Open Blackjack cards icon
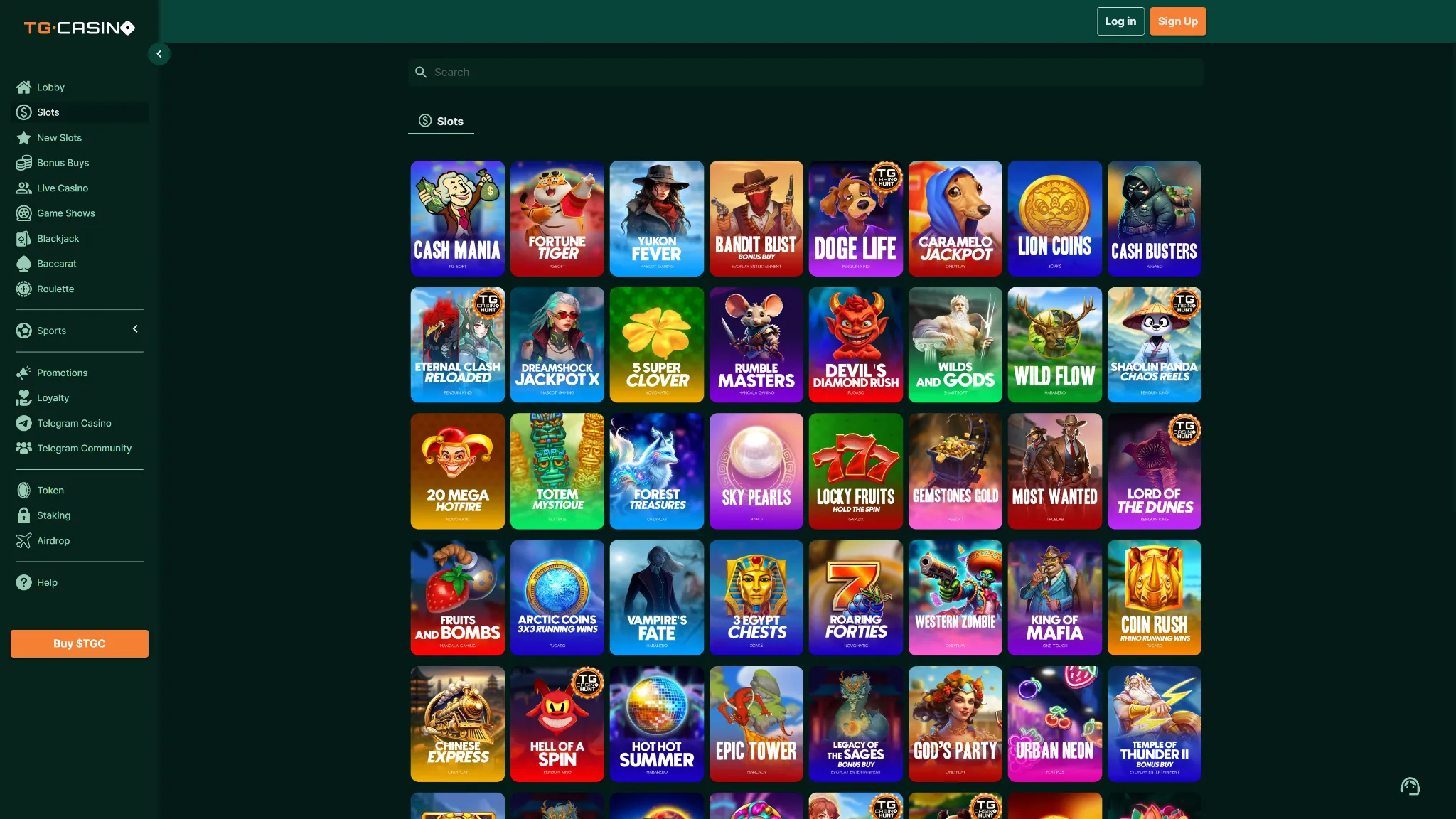The image size is (1456, 819). [24, 239]
